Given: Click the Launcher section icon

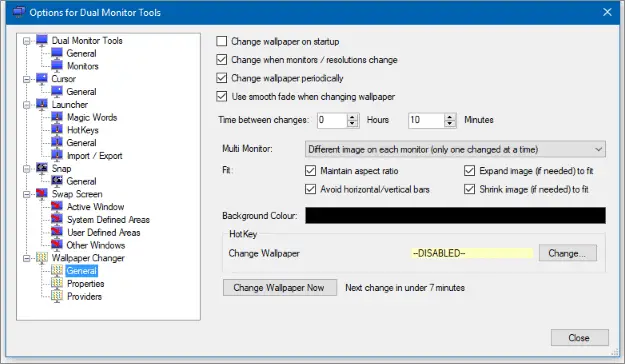Looking at the screenshot, I should pos(41,104).
